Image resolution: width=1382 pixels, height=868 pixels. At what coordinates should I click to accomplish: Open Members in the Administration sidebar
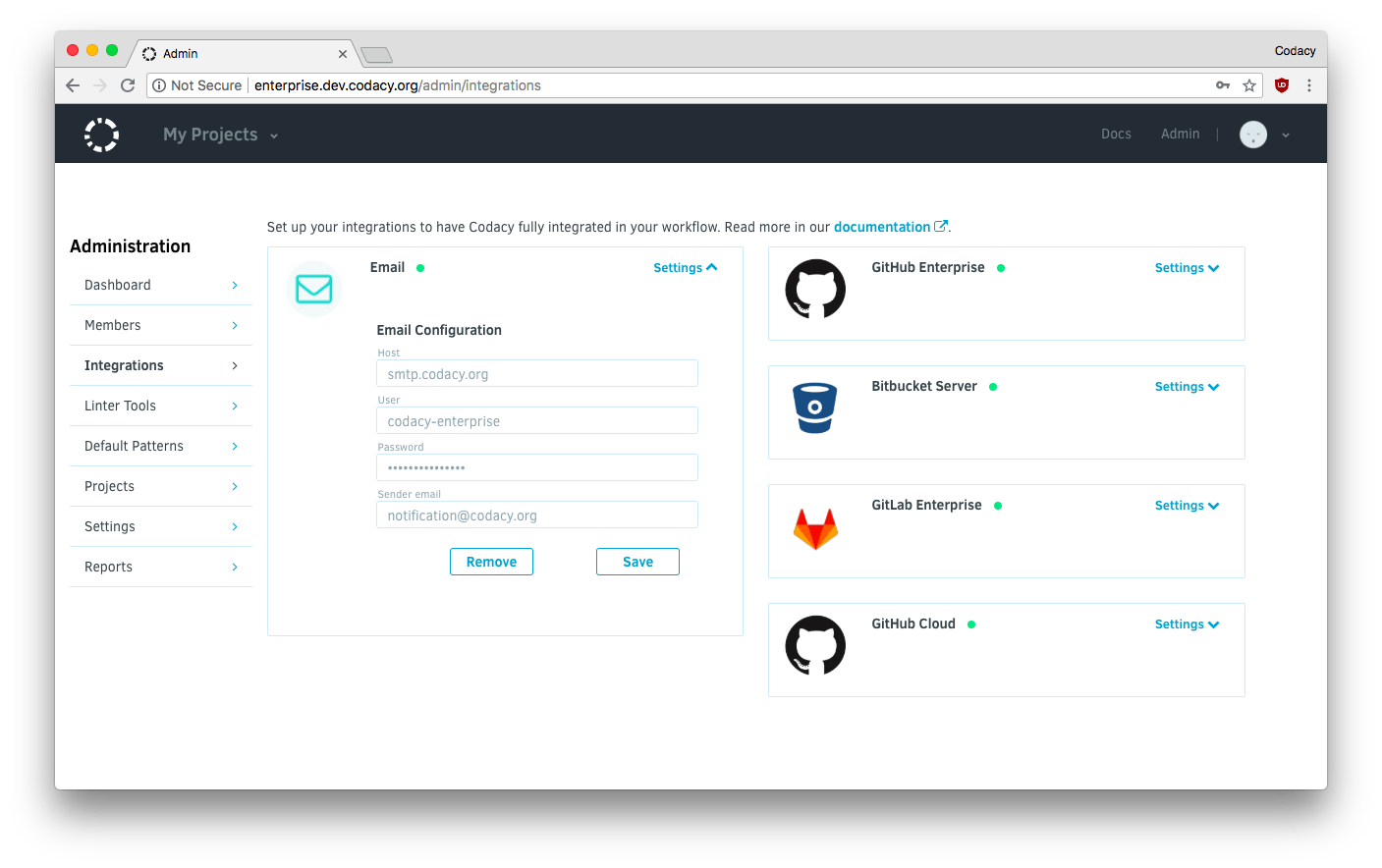(161, 325)
